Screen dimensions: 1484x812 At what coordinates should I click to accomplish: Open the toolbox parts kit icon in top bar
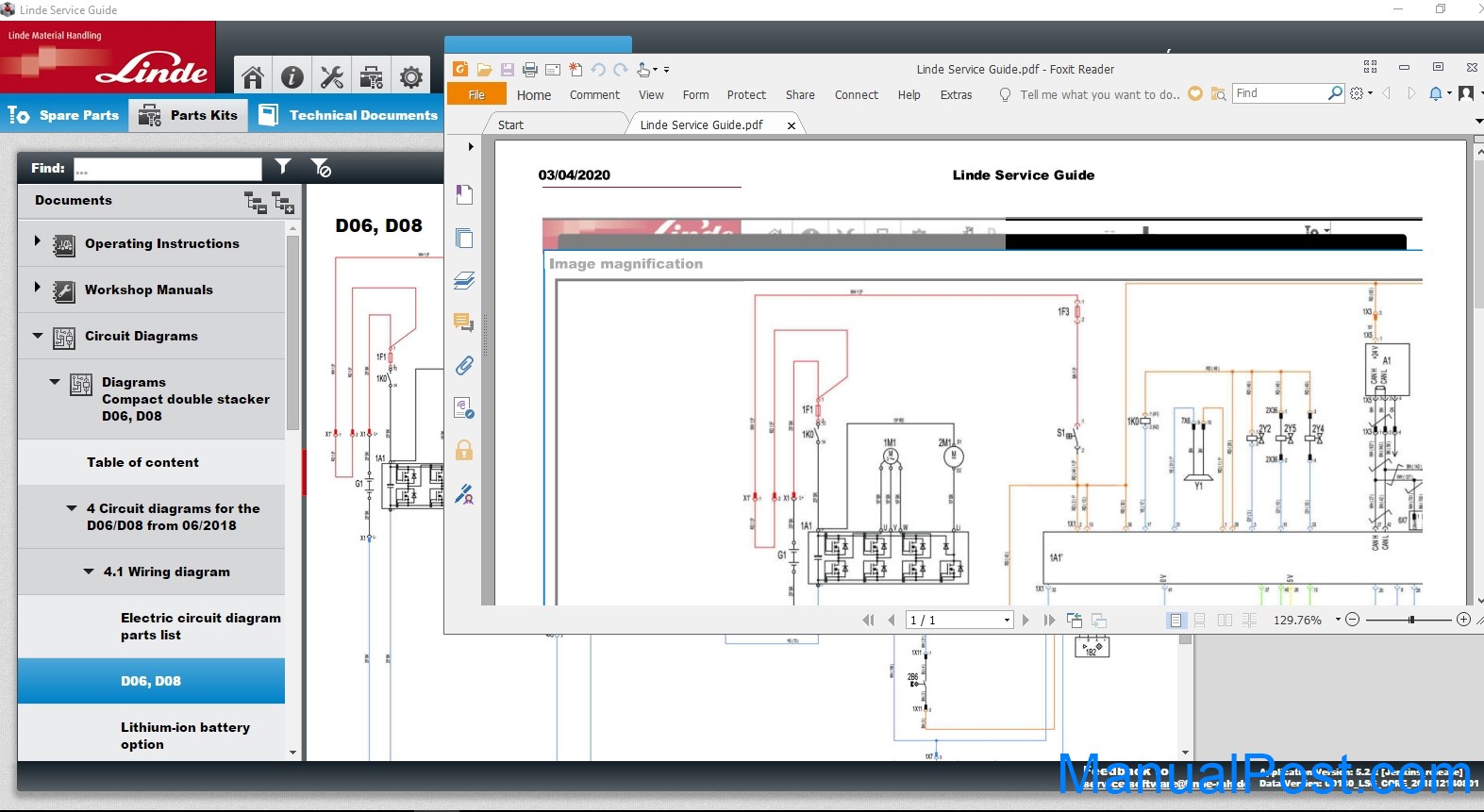click(372, 76)
